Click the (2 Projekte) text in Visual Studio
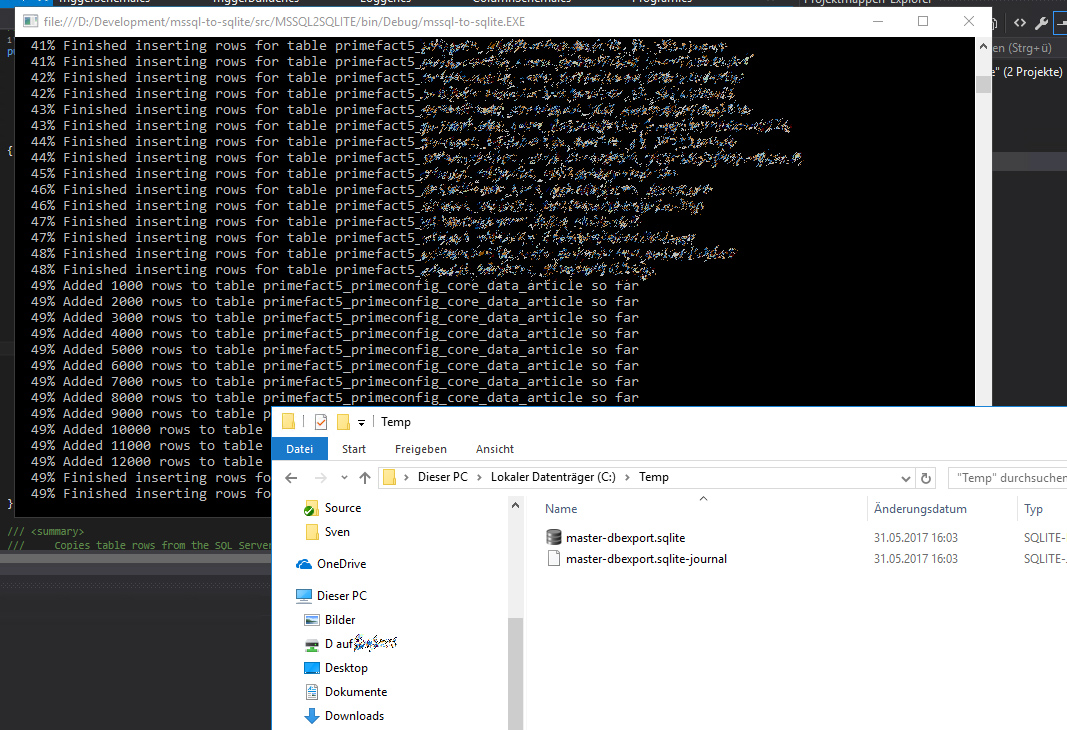Viewport: 1067px width, 730px height. (x=1033, y=72)
